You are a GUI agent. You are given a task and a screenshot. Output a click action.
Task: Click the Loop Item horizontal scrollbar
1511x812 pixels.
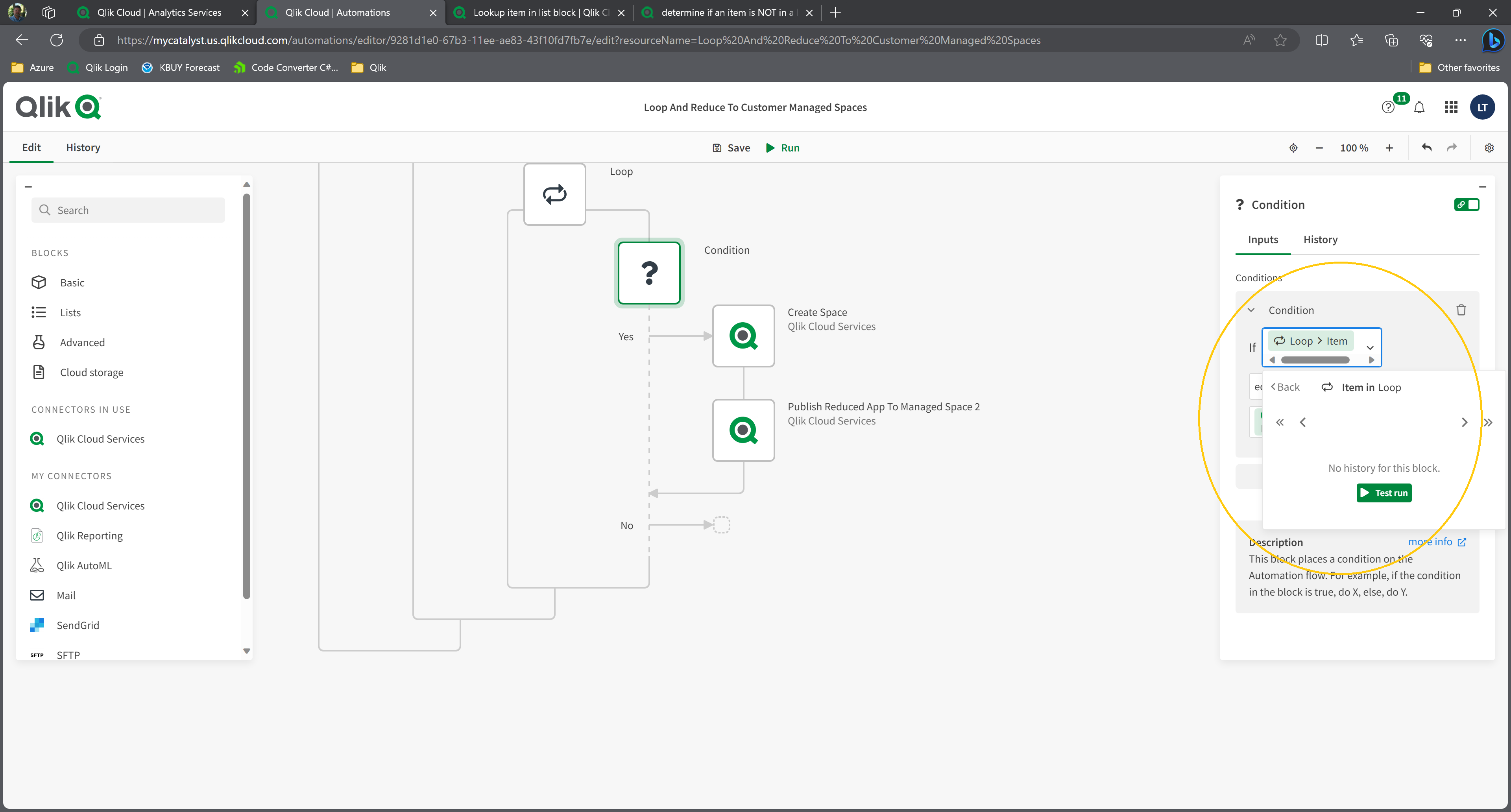[x=1315, y=360]
